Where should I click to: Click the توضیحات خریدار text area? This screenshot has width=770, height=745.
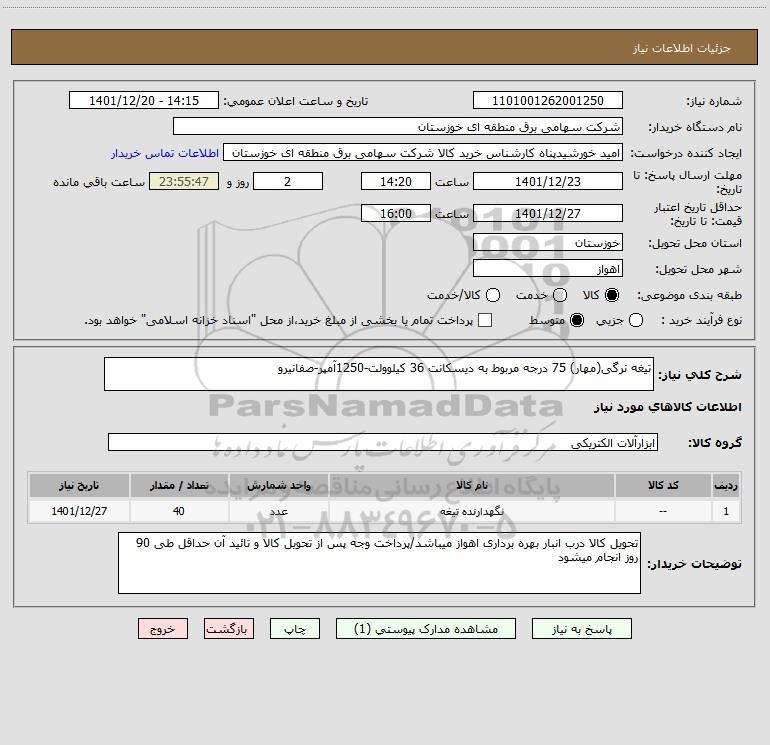point(379,563)
